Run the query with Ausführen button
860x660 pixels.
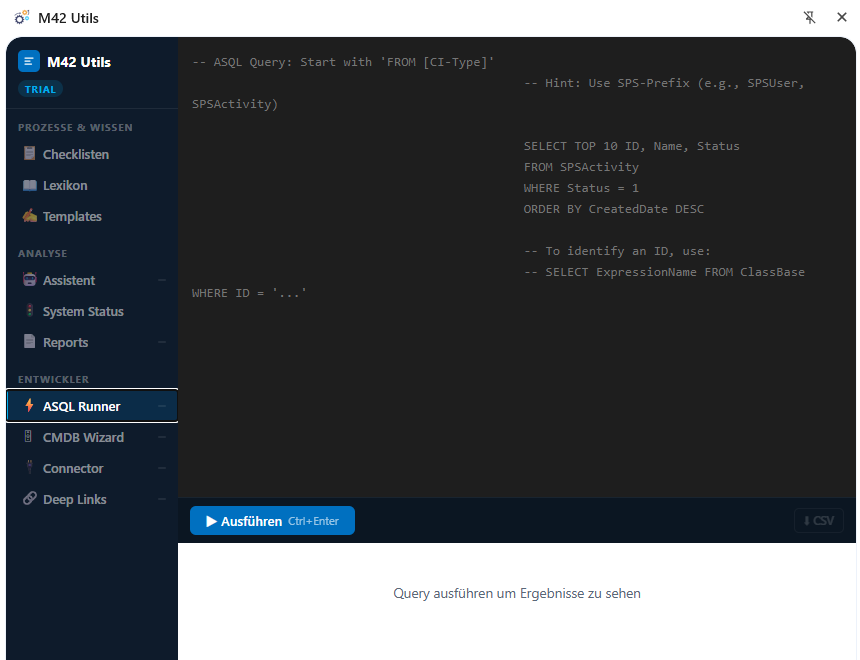pos(272,521)
